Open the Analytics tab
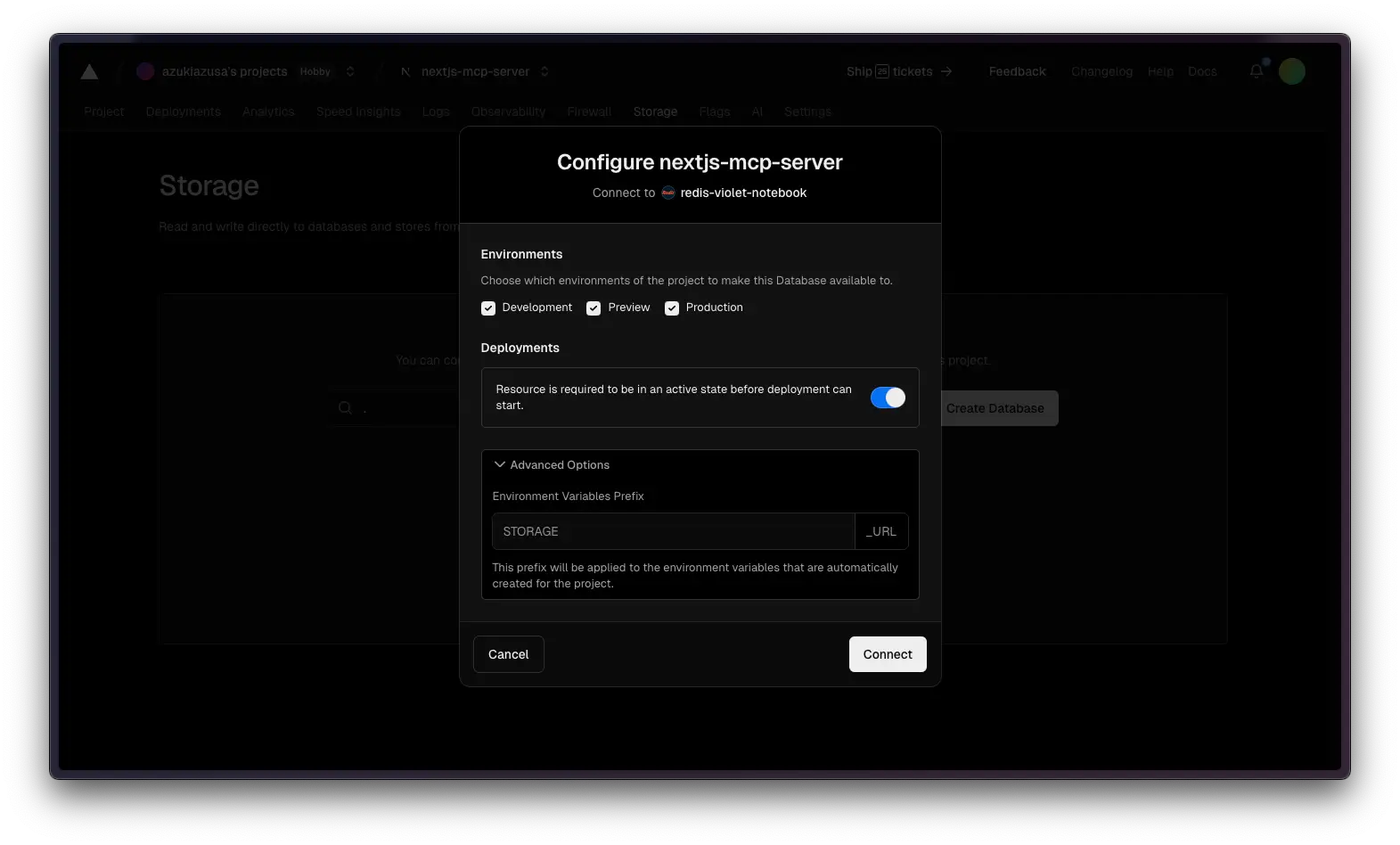Screen dimensions: 1400x845 (268, 111)
